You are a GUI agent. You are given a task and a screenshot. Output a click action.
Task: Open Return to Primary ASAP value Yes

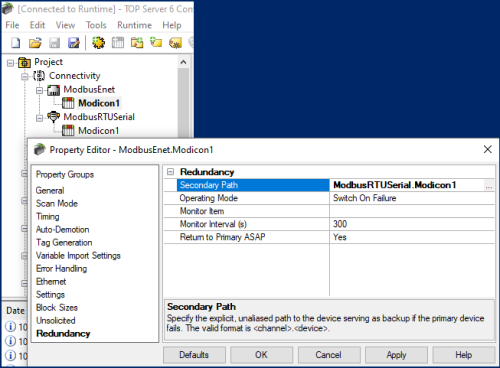[x=412, y=237]
